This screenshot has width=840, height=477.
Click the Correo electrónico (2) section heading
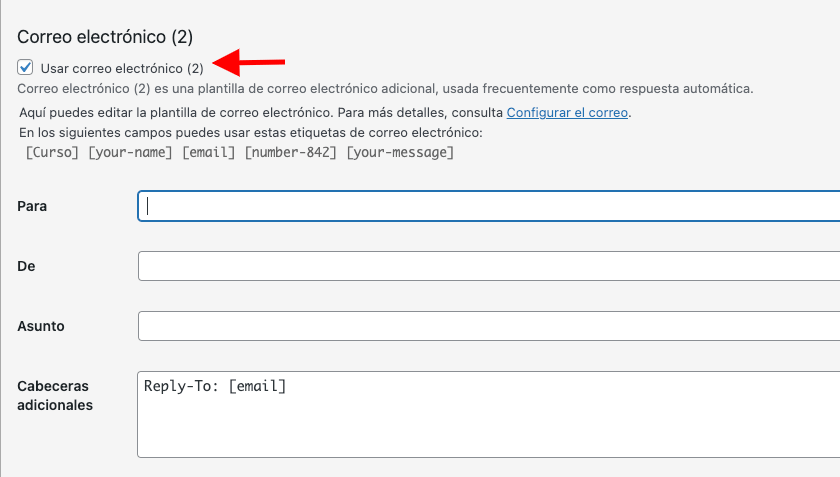coord(105,37)
